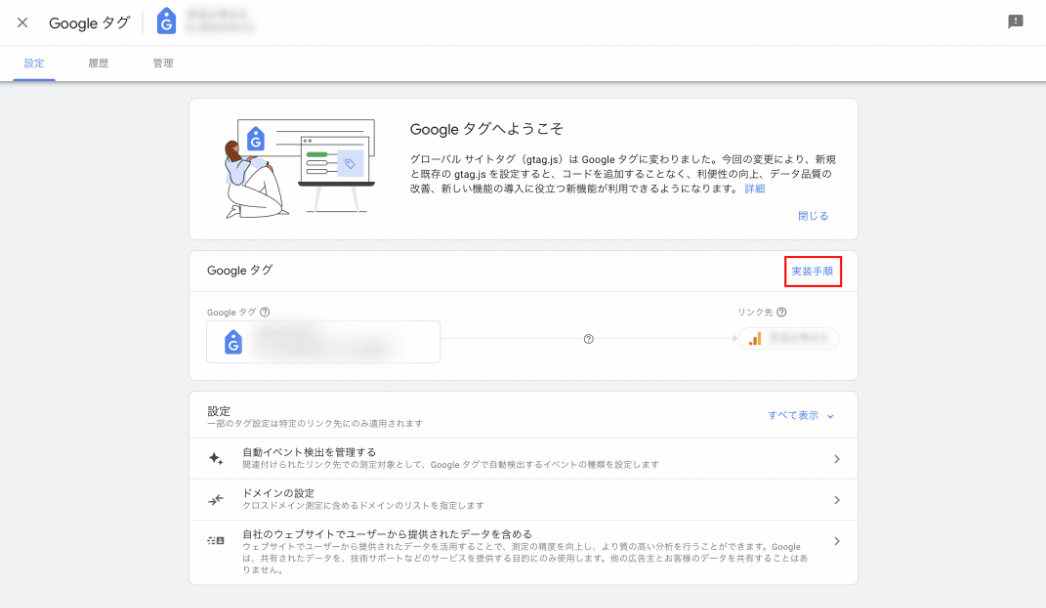Screen dimensions: 1046x608
Task: Expand settings with すべて表示
Action: [x=801, y=415]
